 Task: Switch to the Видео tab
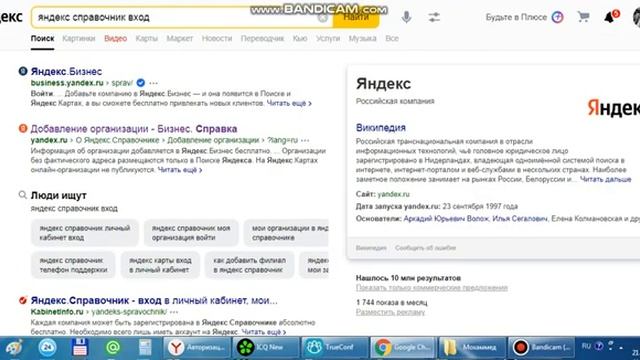pos(116,38)
